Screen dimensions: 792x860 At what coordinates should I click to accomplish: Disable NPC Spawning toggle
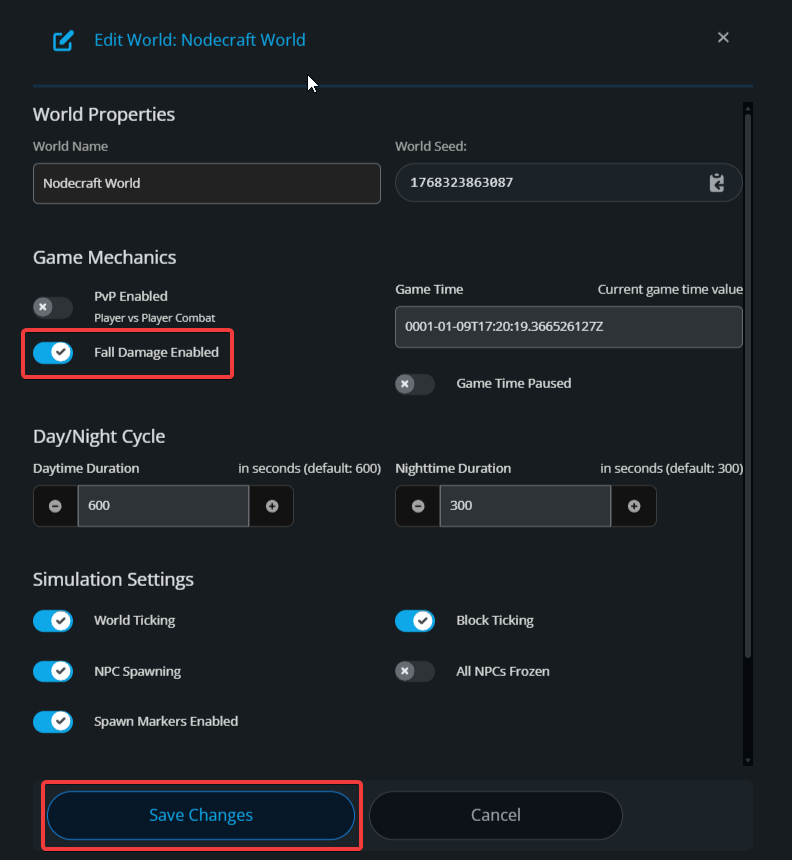pos(53,671)
